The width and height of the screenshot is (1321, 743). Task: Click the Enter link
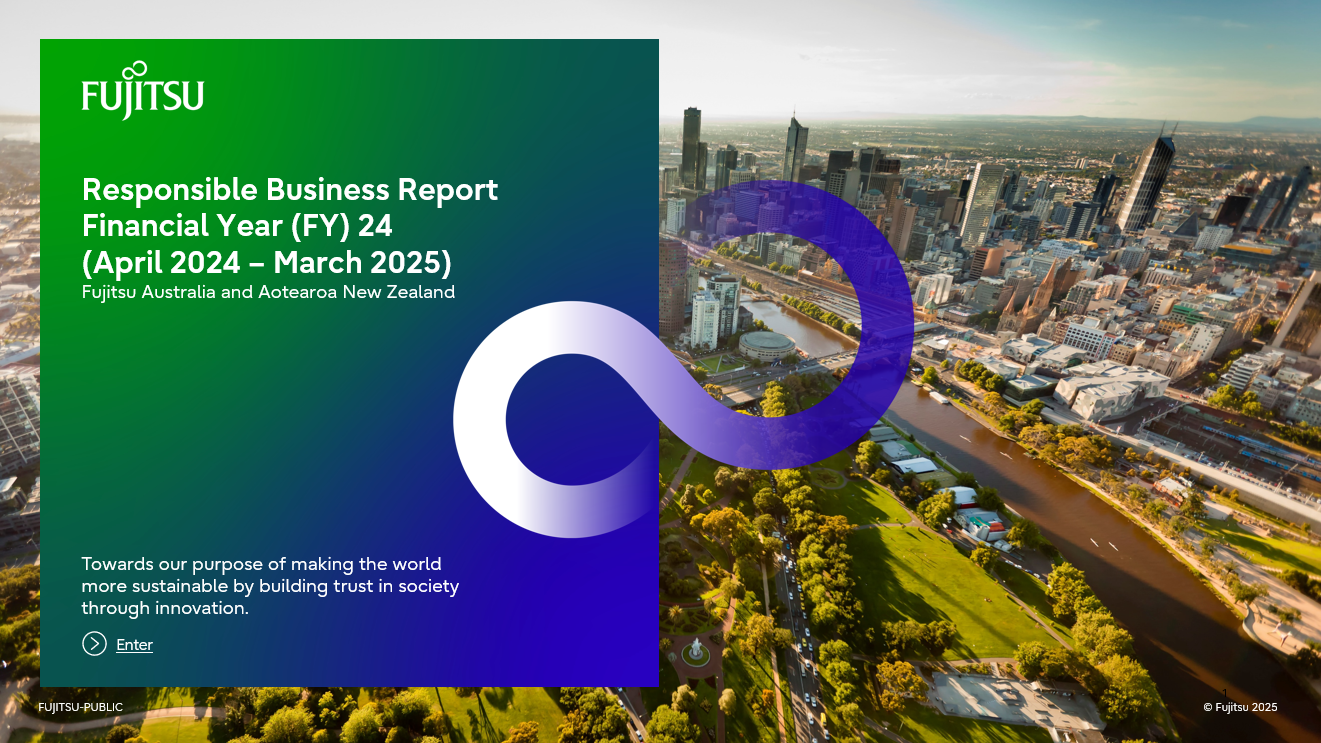(x=134, y=645)
